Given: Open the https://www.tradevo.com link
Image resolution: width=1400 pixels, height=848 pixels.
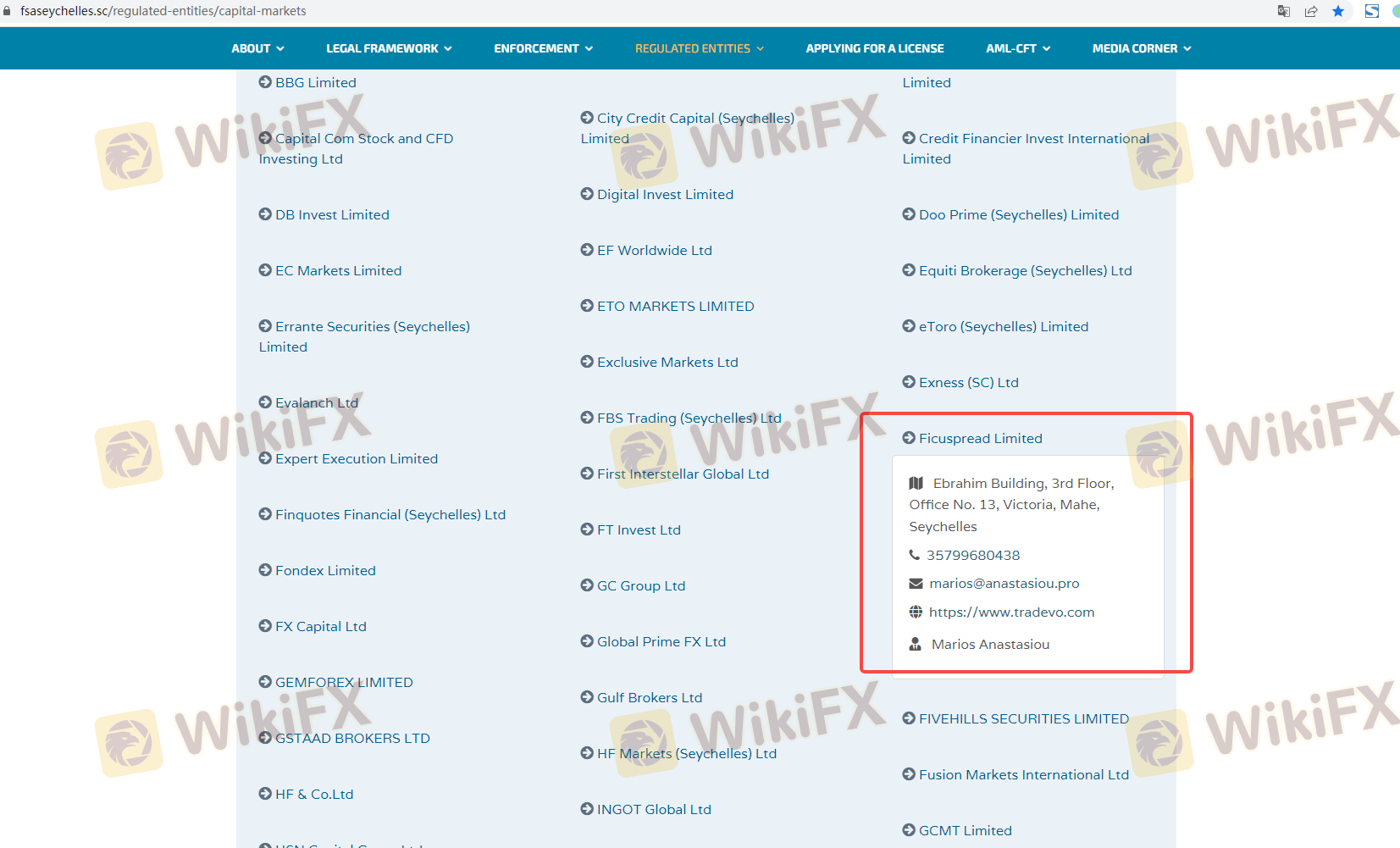Looking at the screenshot, I should click(x=1011, y=612).
